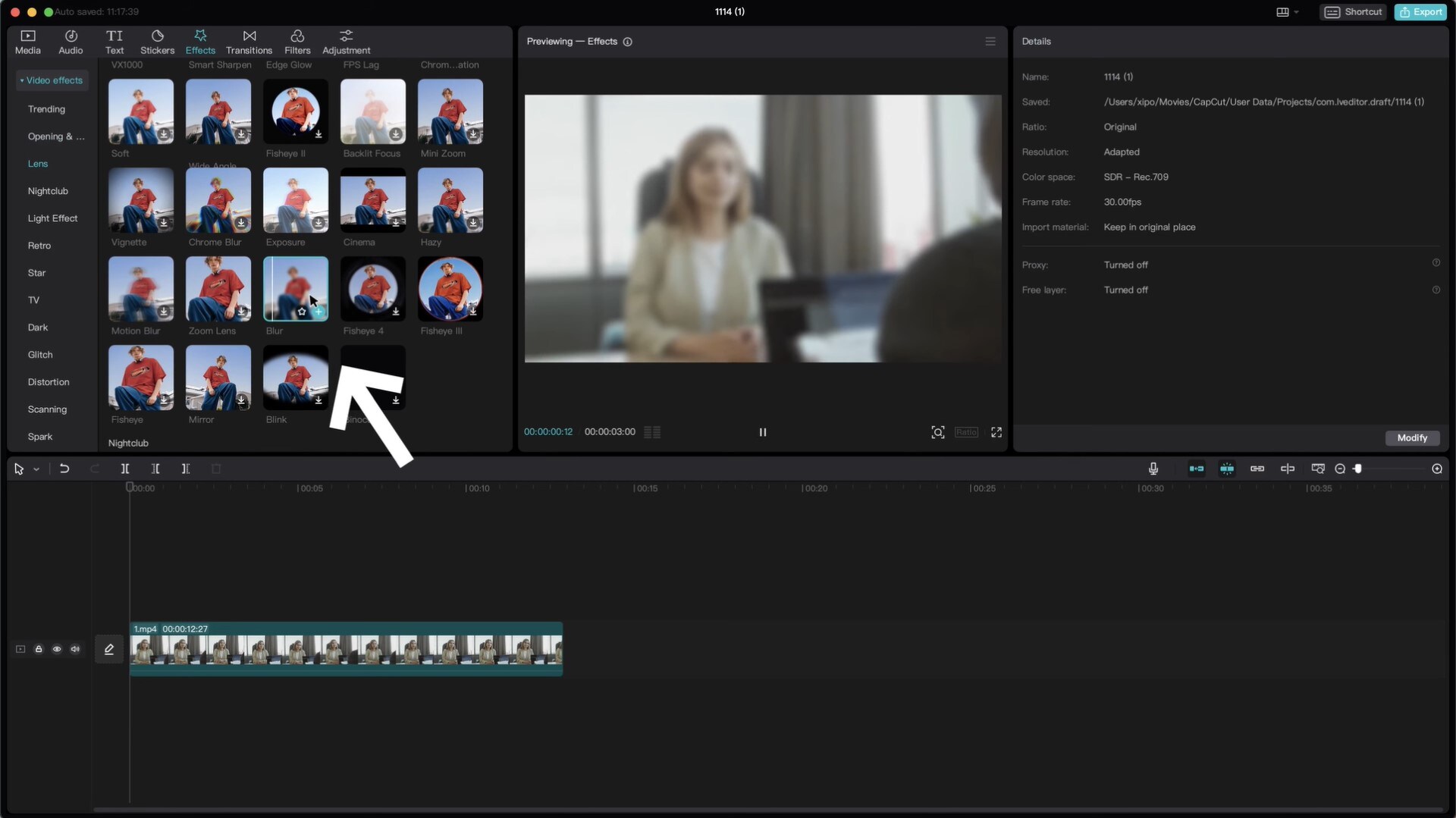Select the Distortion effects category
The width and height of the screenshot is (1456, 818).
(49, 382)
